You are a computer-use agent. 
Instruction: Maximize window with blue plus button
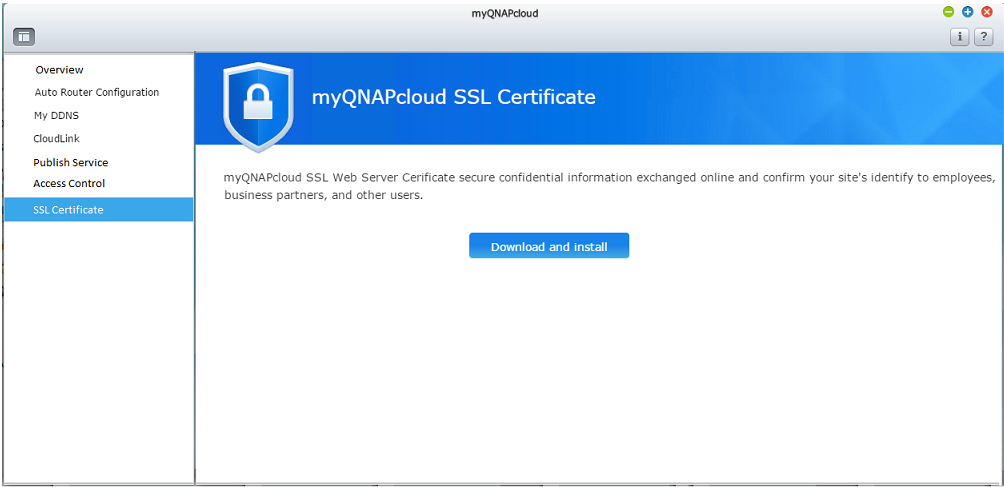click(968, 12)
